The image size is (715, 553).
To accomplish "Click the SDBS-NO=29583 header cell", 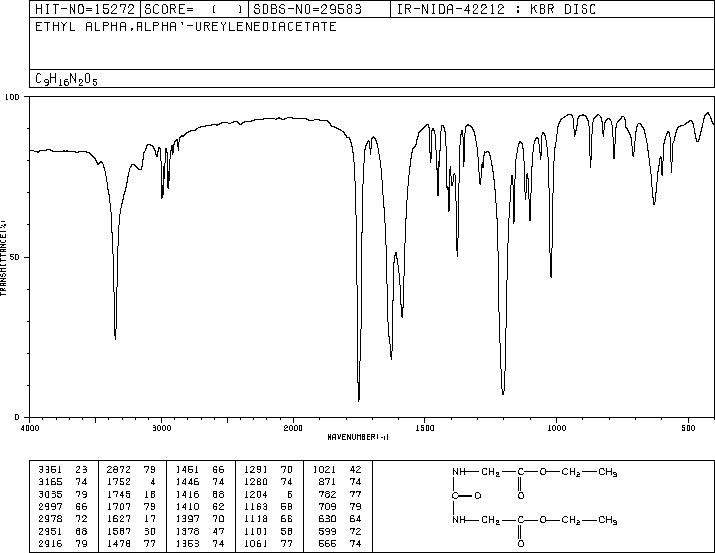I will [x=298, y=9].
